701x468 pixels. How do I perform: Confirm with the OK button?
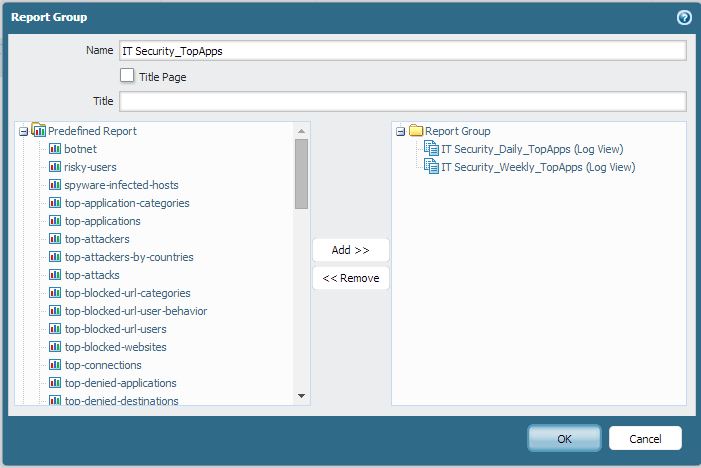click(564, 438)
